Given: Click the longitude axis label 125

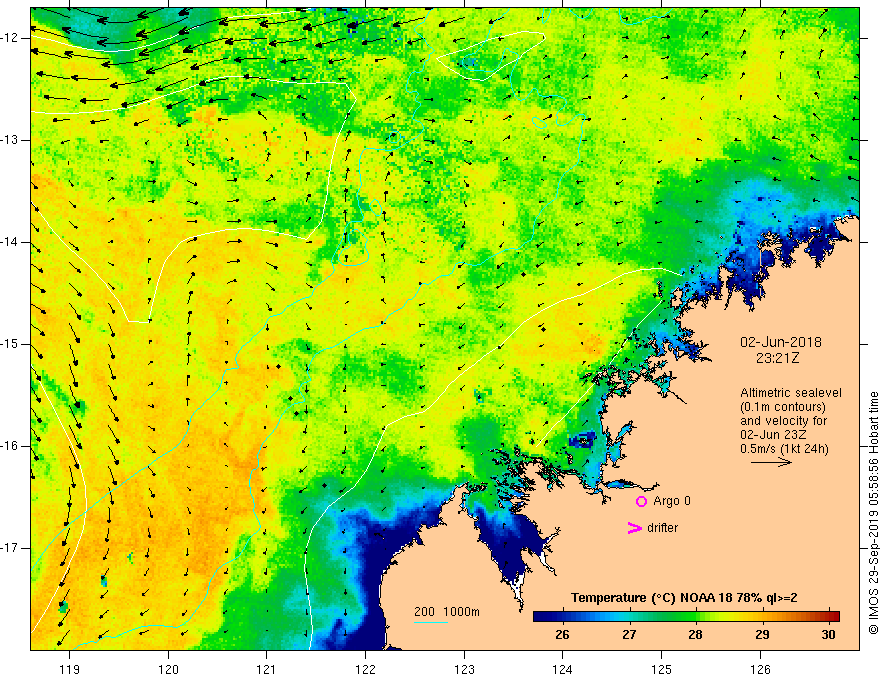Looking at the screenshot, I should (662, 669).
